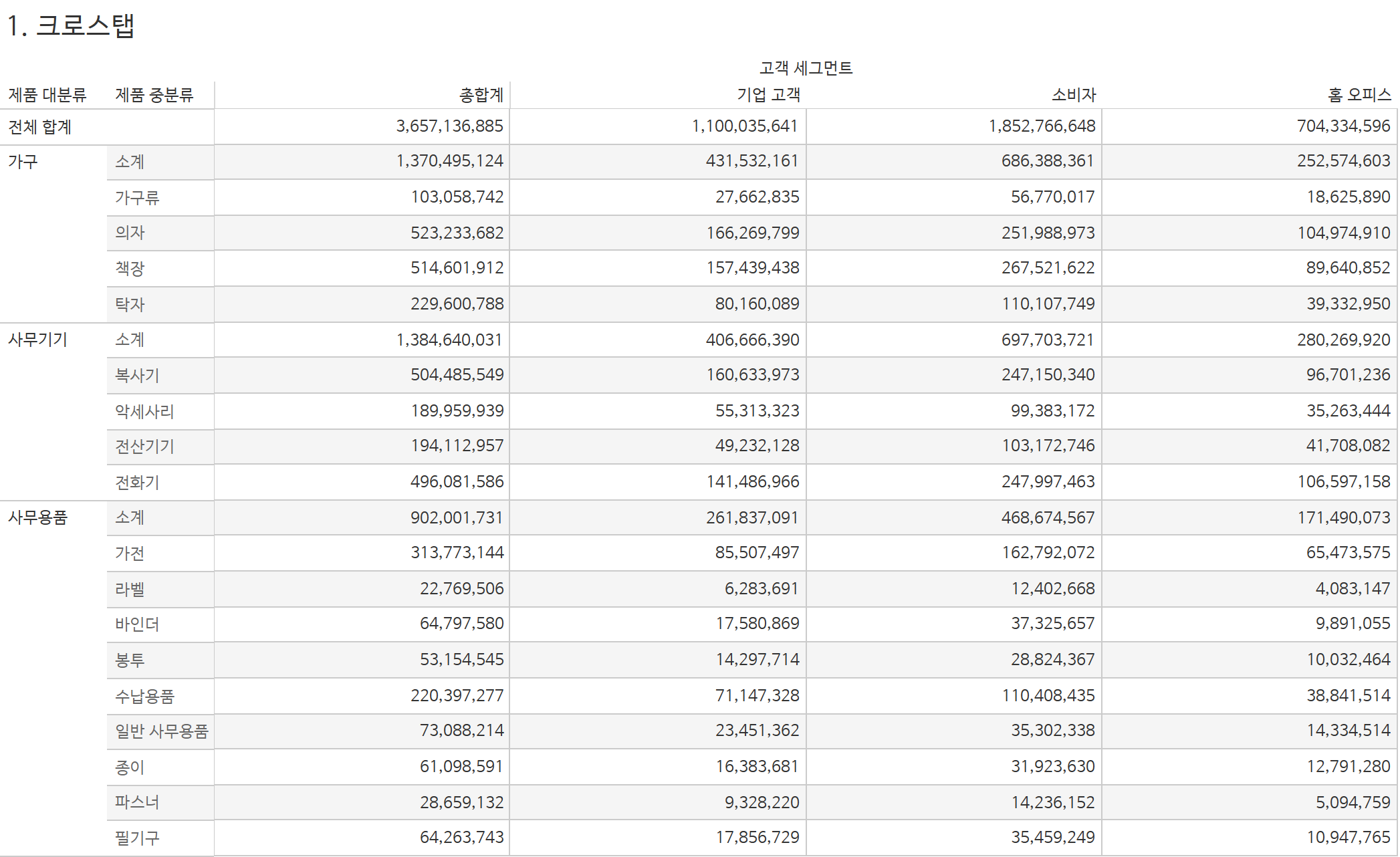Select the '사무용품' category label
This screenshot has height=857, width=1400.
pos(37,517)
